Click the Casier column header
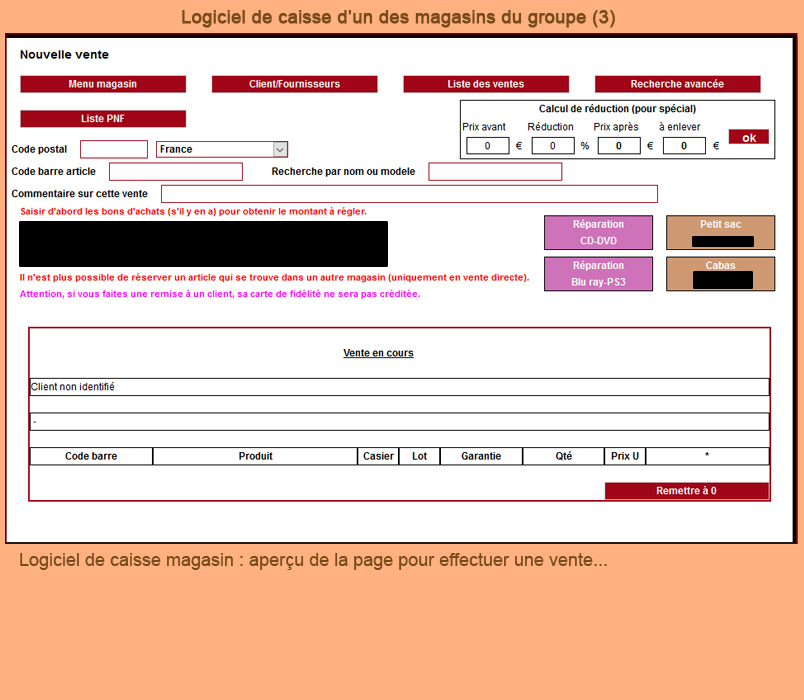This screenshot has height=700, width=804. [x=378, y=456]
